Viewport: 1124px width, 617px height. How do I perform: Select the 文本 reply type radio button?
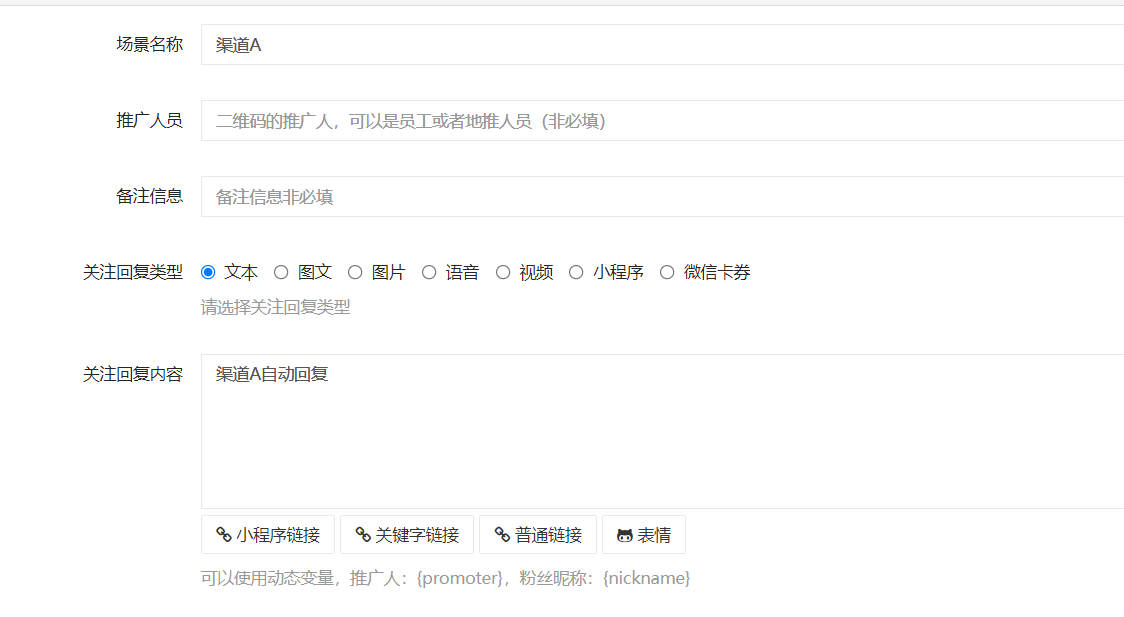(208, 271)
